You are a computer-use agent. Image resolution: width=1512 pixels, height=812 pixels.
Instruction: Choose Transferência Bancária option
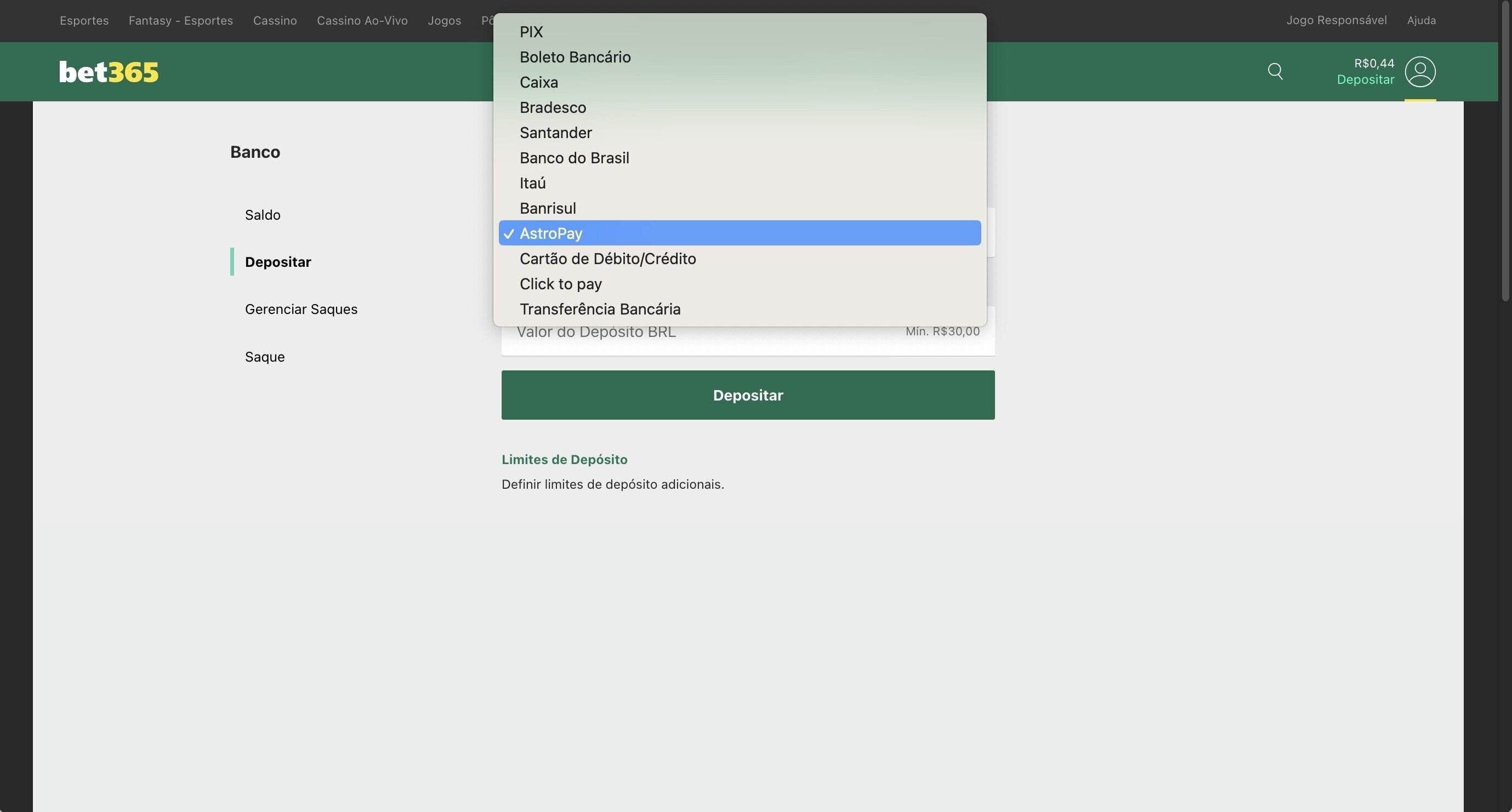(x=740, y=309)
